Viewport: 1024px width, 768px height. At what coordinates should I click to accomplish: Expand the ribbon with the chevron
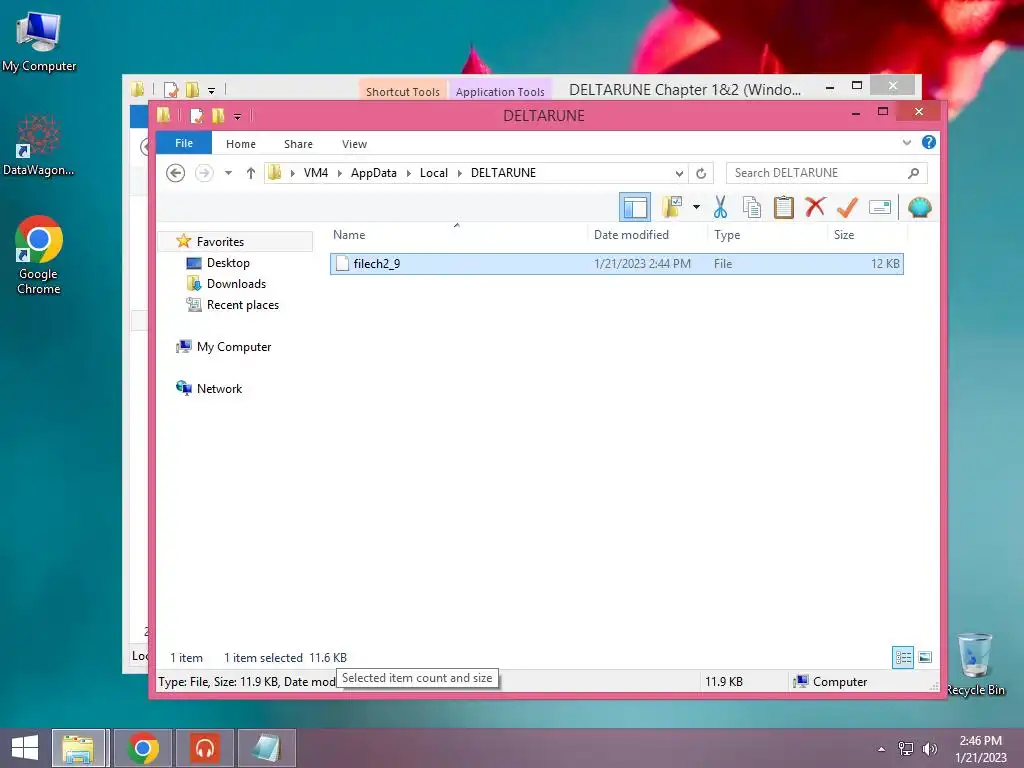[906, 142]
